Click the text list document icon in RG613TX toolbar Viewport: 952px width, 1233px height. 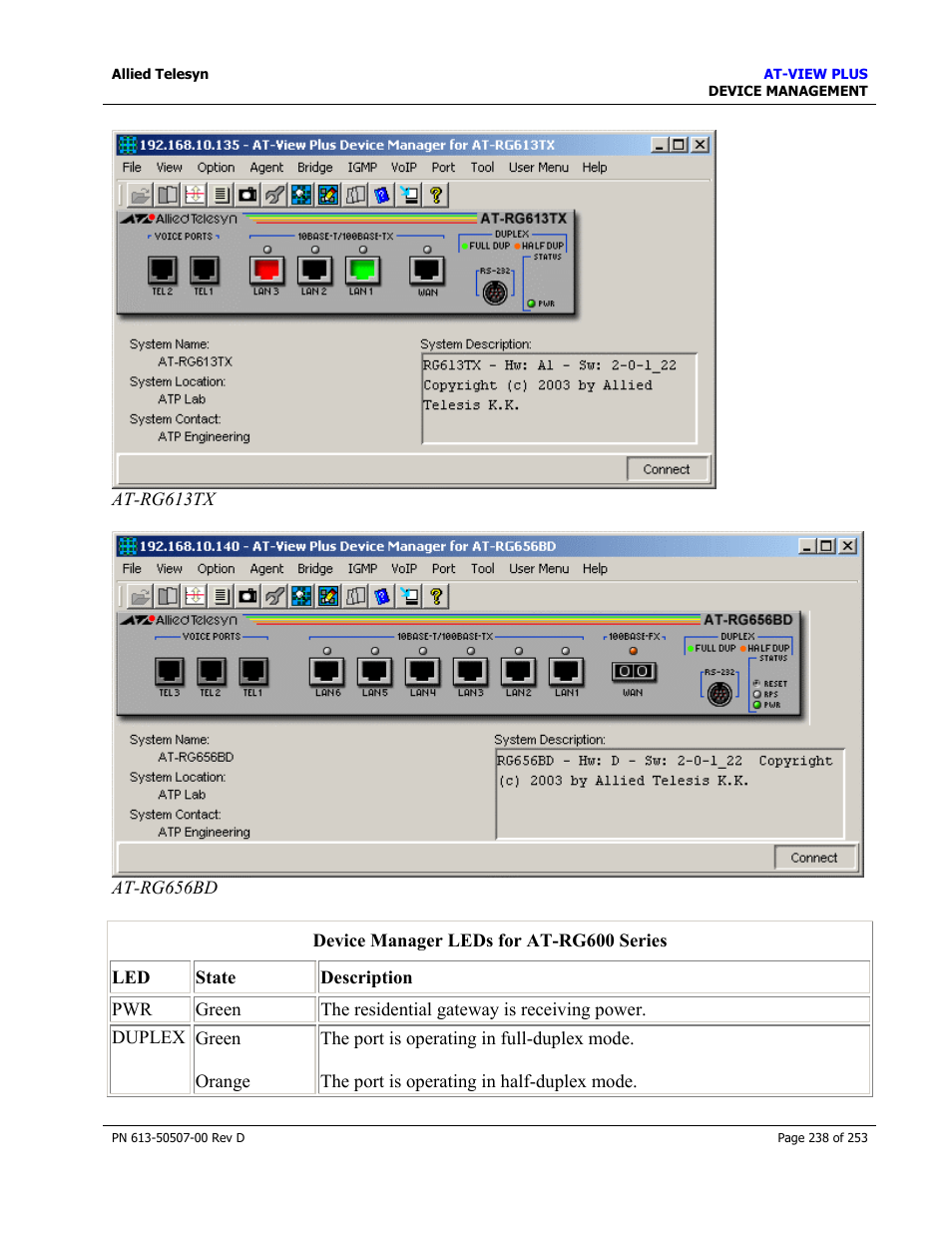click(x=222, y=195)
